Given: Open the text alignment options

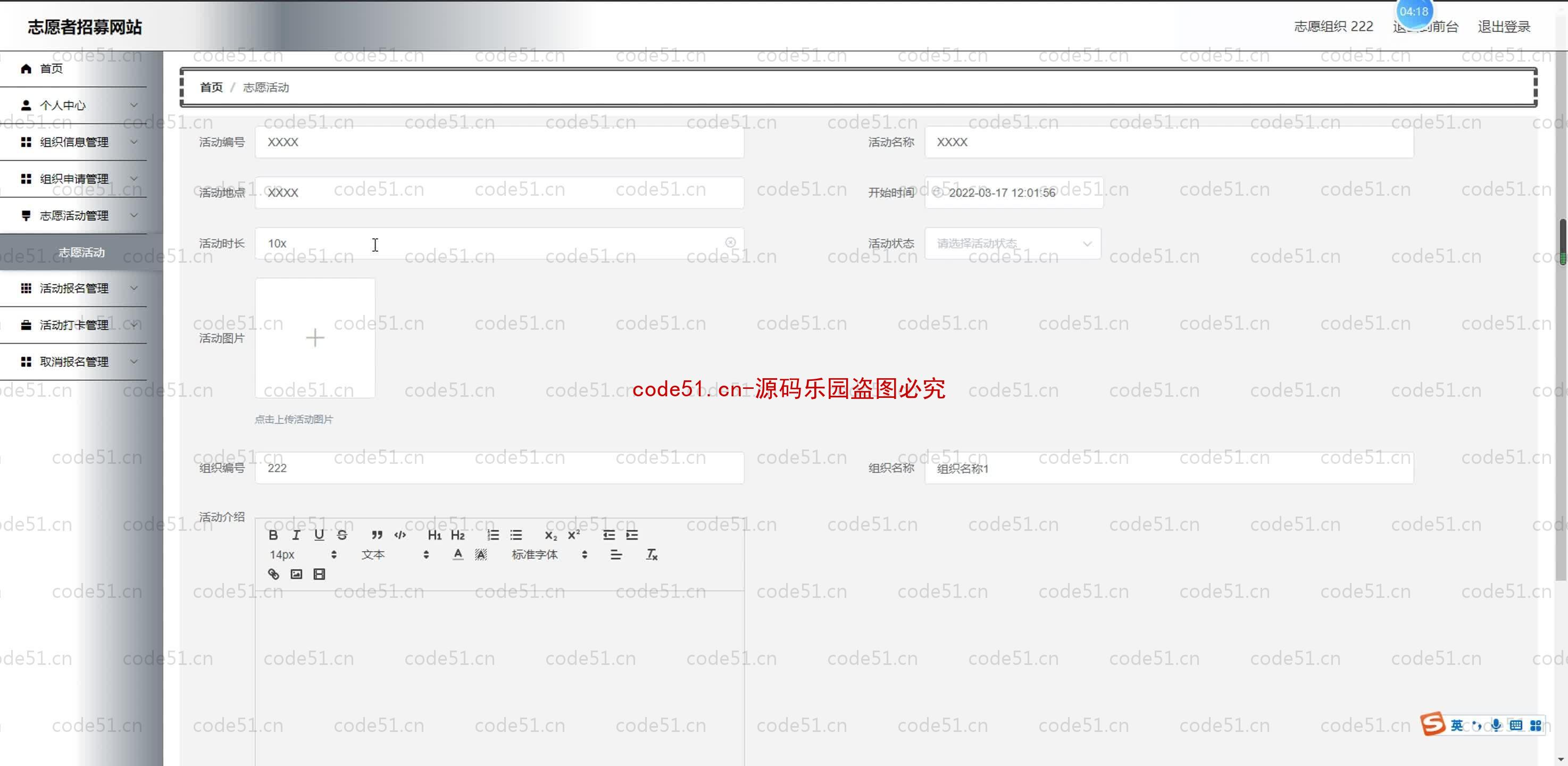Looking at the screenshot, I should pyautogui.click(x=616, y=555).
